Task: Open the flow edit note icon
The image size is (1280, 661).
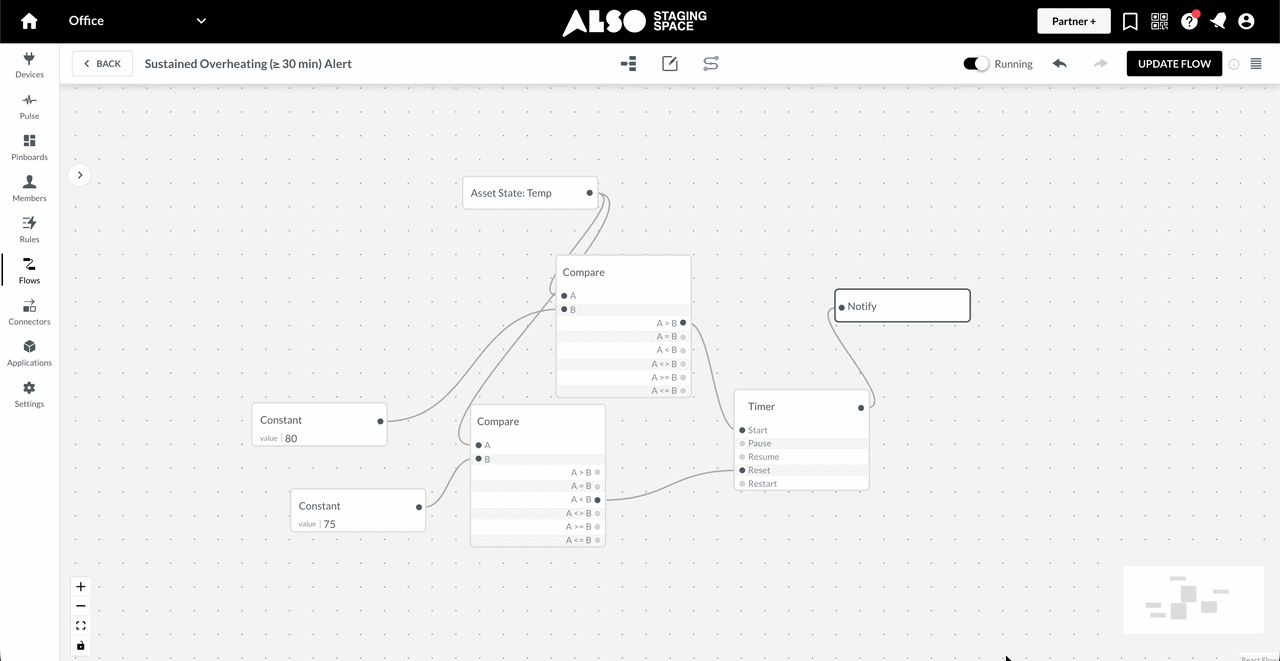Action: click(670, 64)
